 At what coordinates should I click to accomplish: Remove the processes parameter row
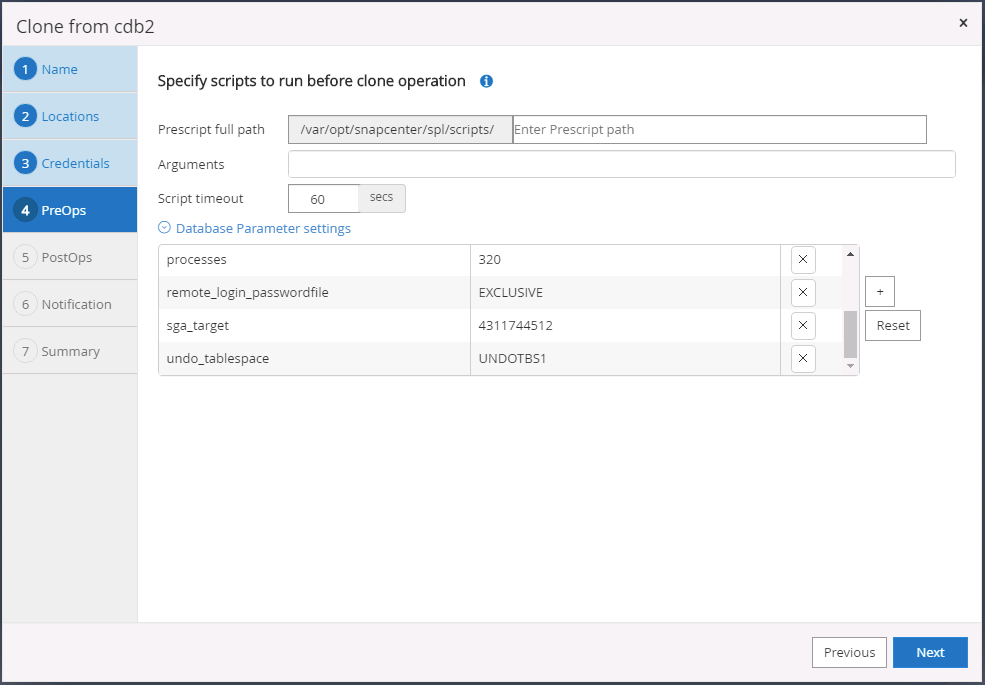[x=803, y=260]
